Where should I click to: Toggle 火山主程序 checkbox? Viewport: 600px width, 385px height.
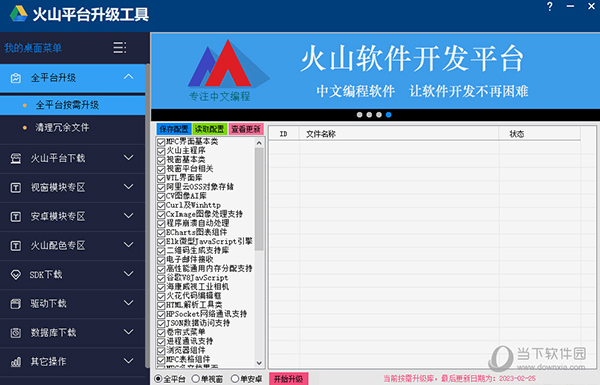pos(161,151)
